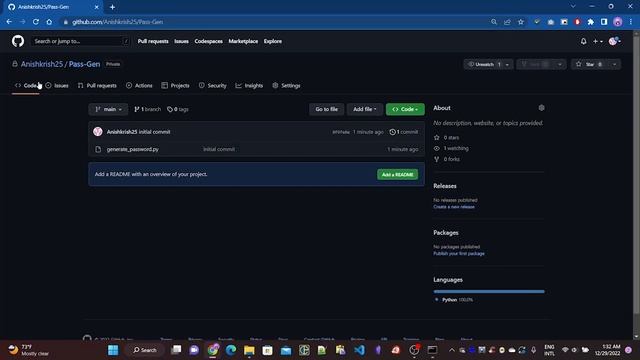Bookmark this page with the star icon
This screenshot has height=360, width=640.
click(x=520, y=22)
